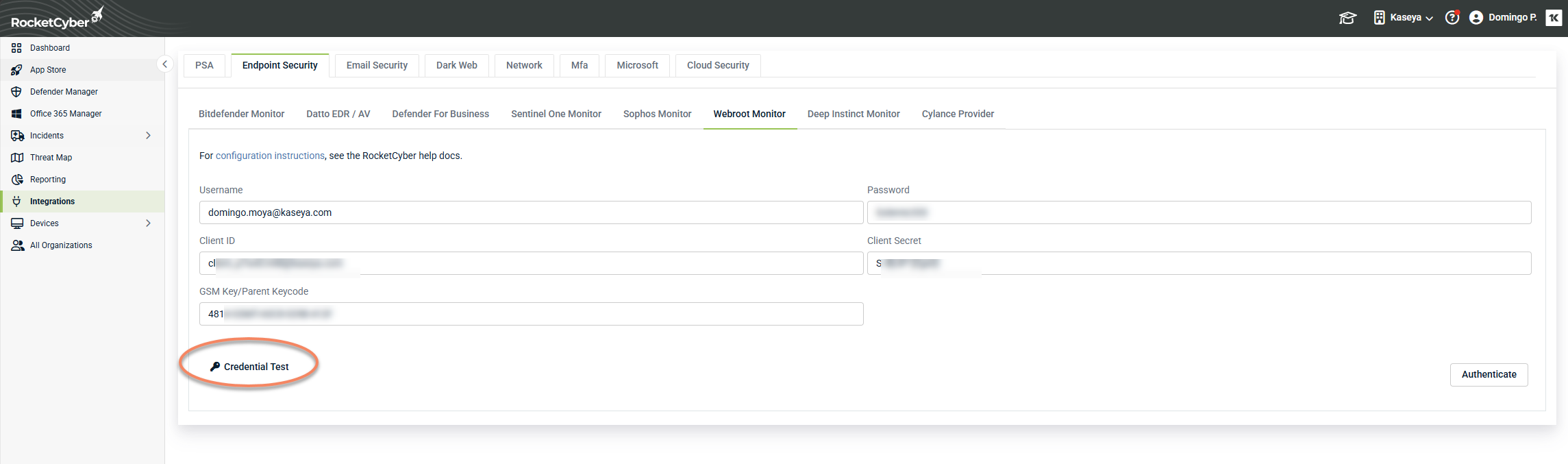Screen dimensions: 1568x464
Task: Select the Cylance Provider sub-tab
Action: click(x=958, y=114)
